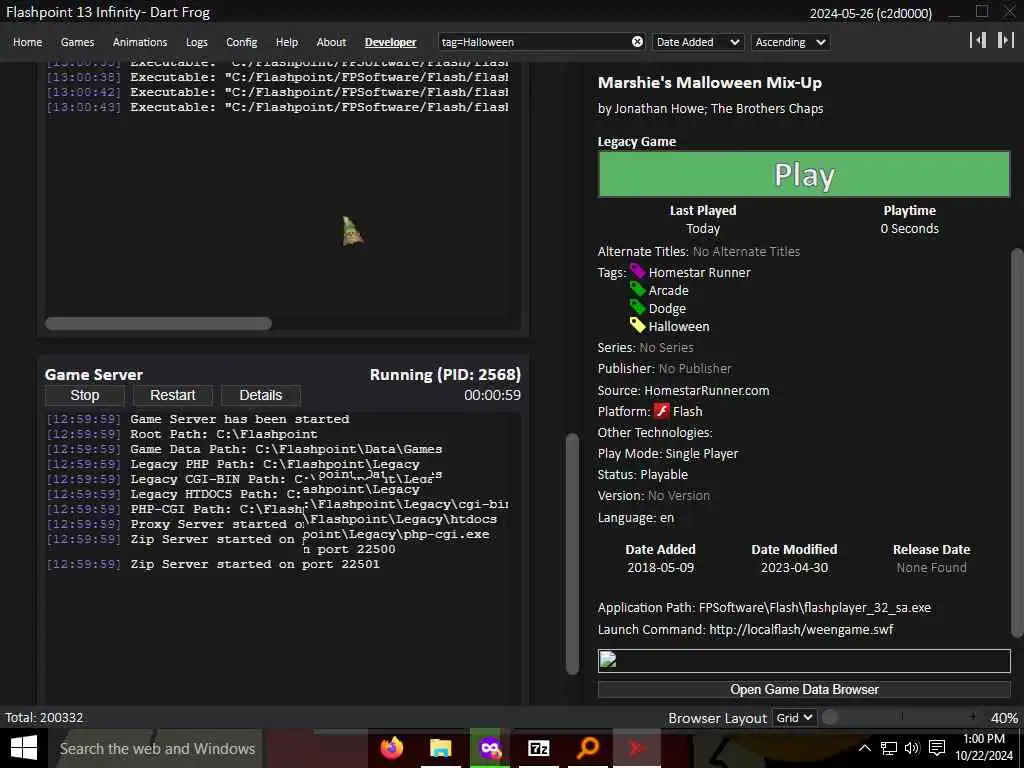The height and width of the screenshot is (768, 1024).
Task: Open the Ascending order dropdown
Action: [x=790, y=42]
